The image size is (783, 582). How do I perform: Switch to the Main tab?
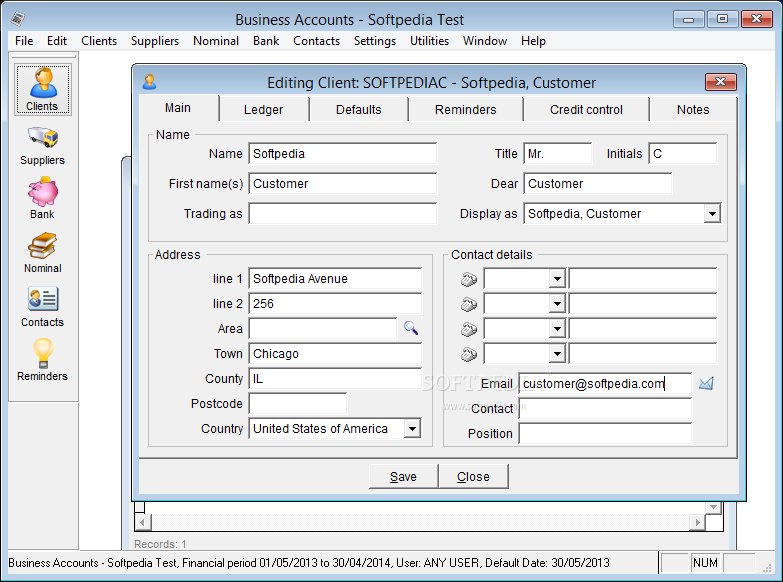(178, 108)
